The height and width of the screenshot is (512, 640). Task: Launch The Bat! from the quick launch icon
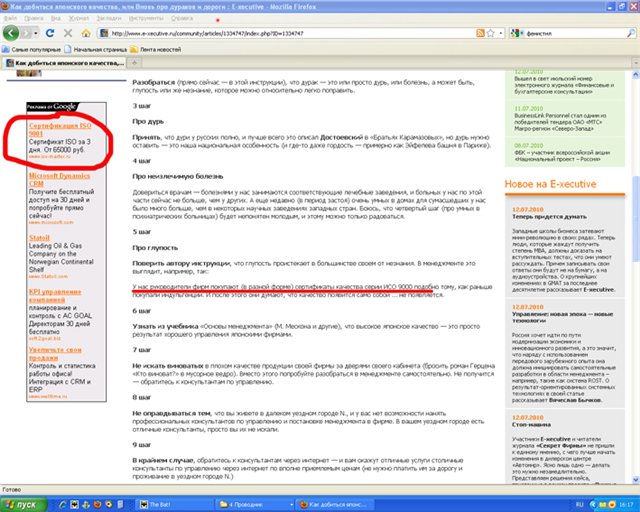[x=74, y=505]
